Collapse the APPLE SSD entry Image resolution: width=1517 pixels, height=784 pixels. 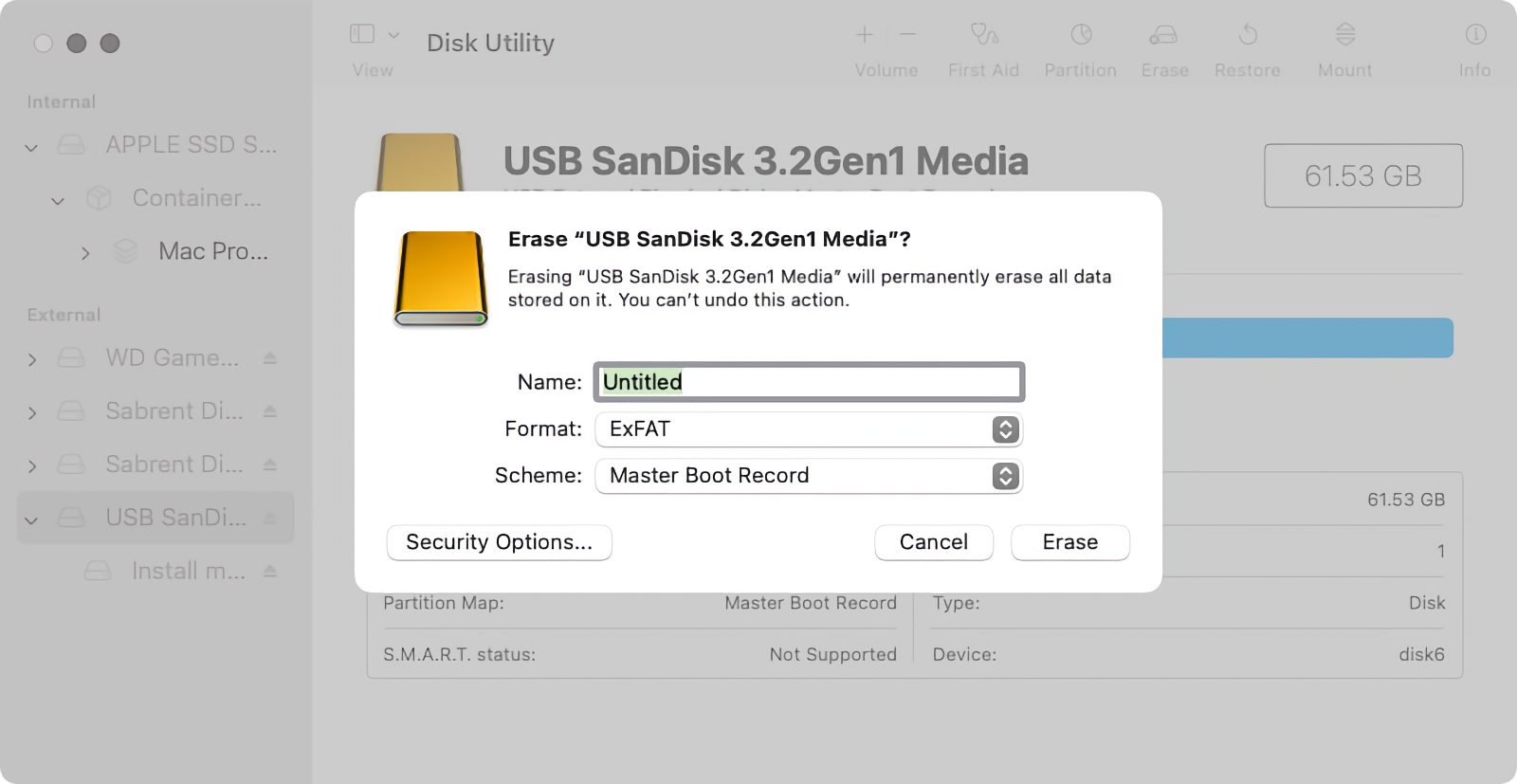click(x=31, y=145)
